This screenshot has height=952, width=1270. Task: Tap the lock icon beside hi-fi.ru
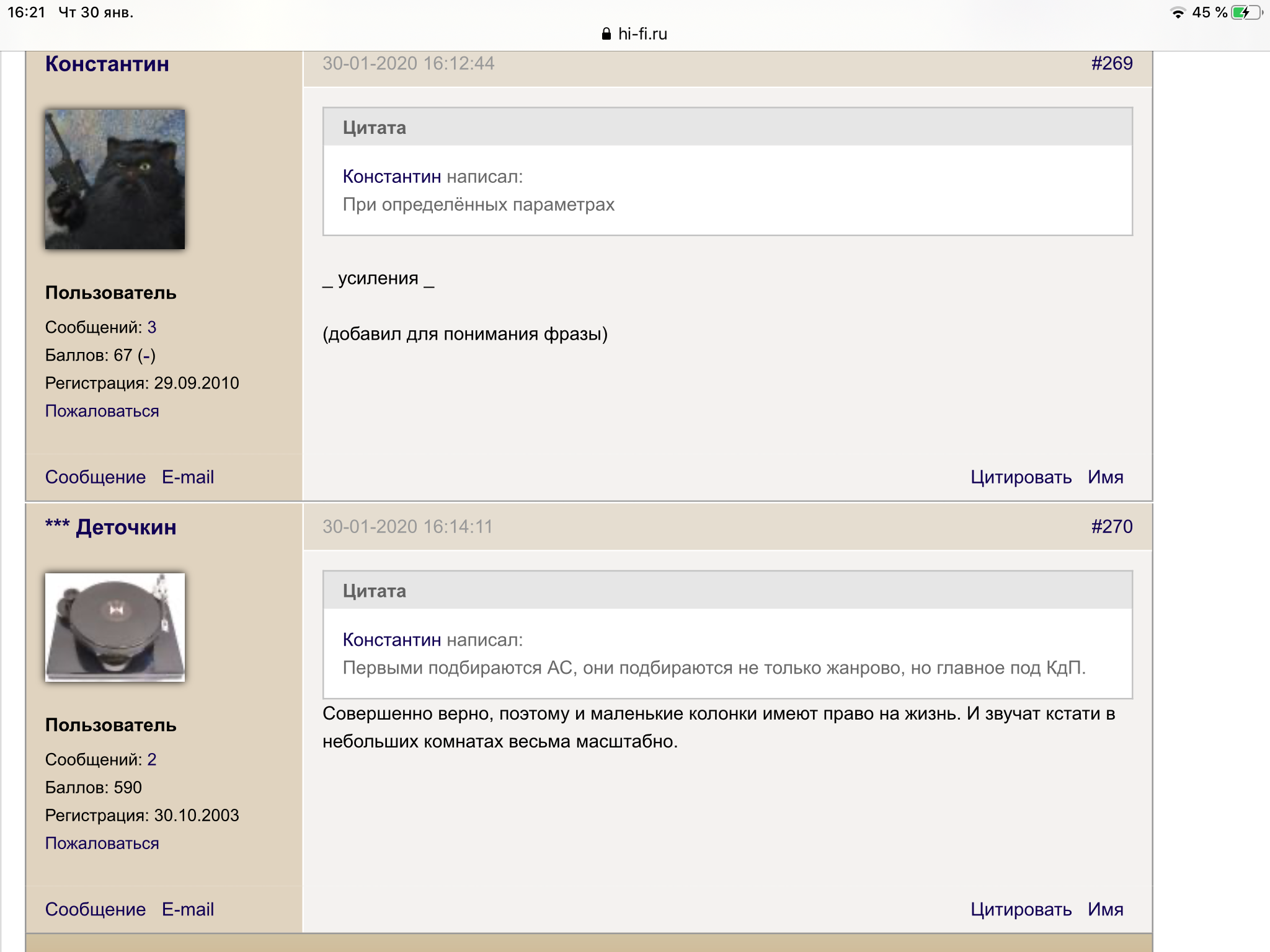(x=606, y=34)
